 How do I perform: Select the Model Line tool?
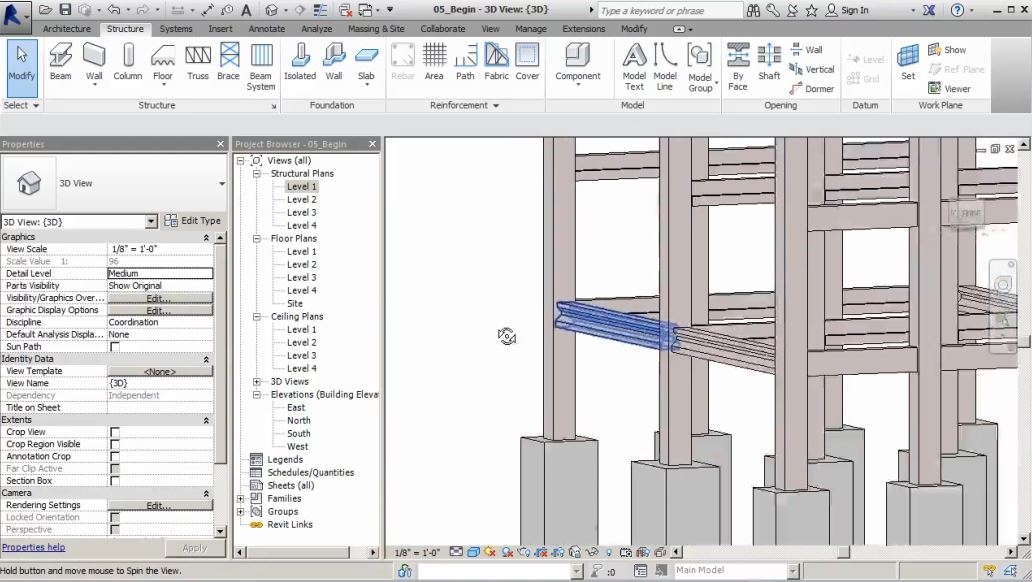coord(665,66)
